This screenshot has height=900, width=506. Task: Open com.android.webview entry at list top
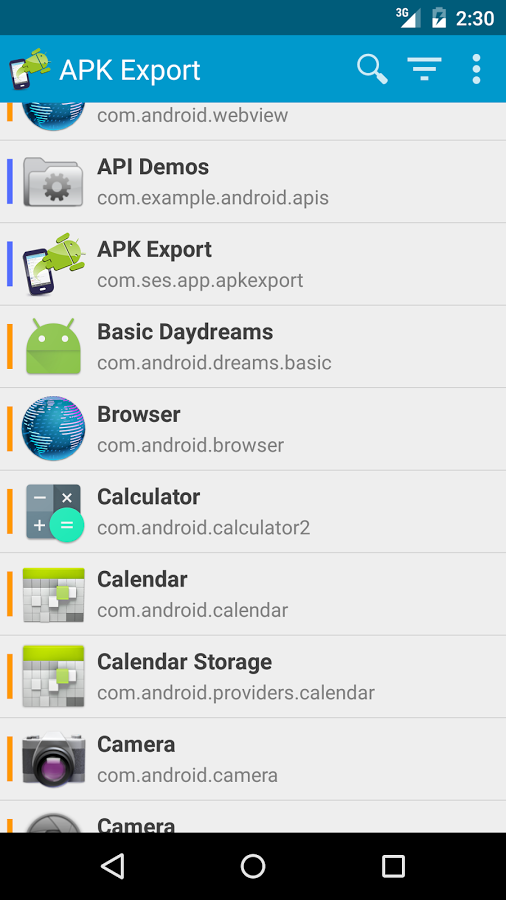click(x=253, y=121)
